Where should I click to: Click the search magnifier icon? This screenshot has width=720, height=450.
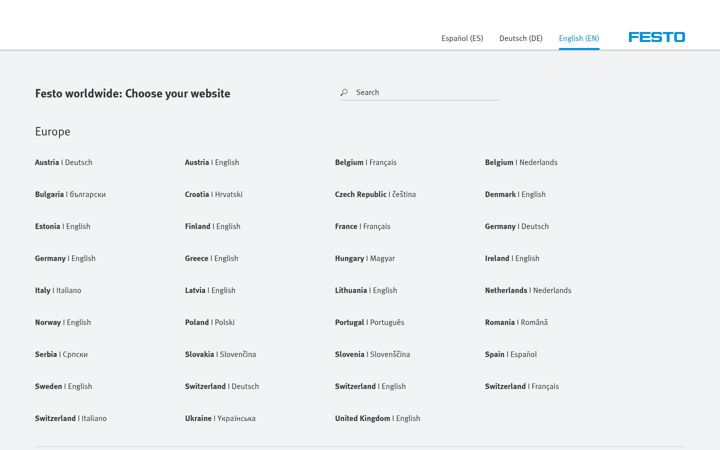(344, 92)
